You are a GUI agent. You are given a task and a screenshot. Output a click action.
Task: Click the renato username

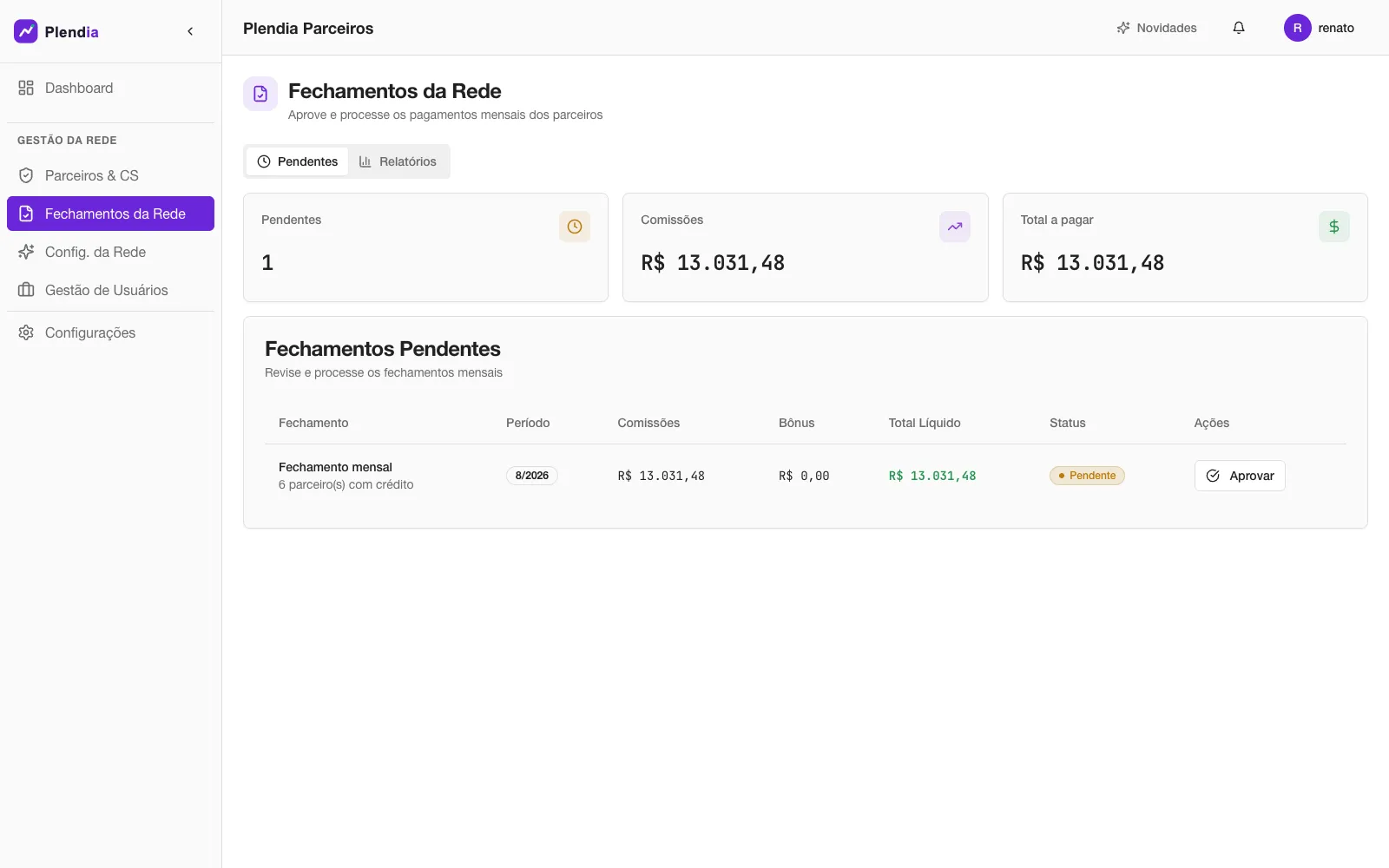point(1336,28)
